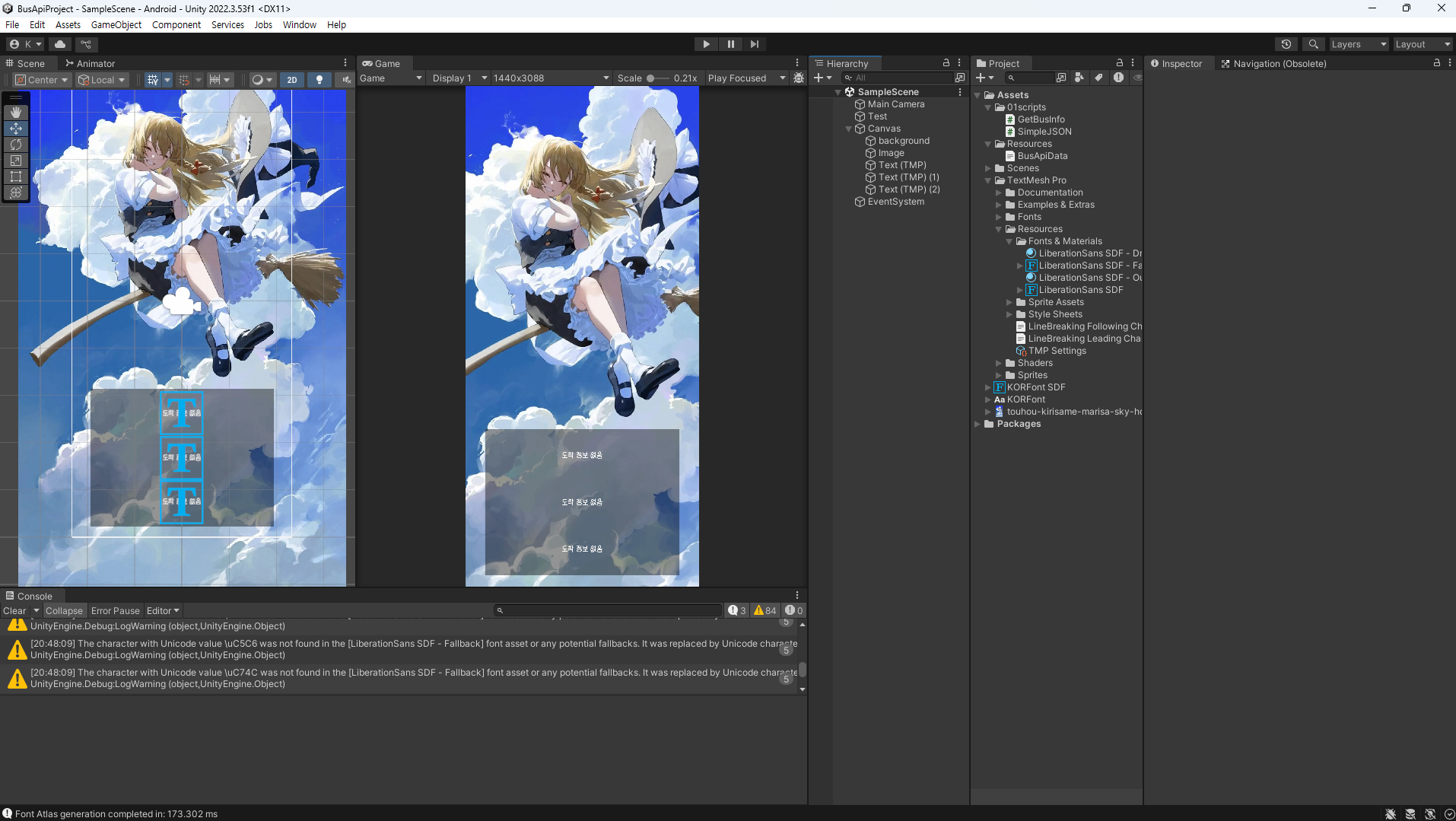The height and width of the screenshot is (821, 1456).
Task: Collapse the TextMesh Pro folder
Action: pos(987,180)
